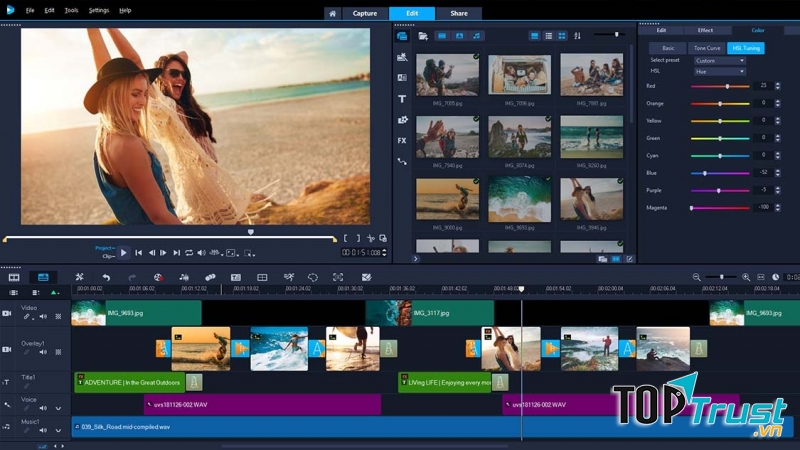
Task: Switch to the Share tab
Action: 459,13
